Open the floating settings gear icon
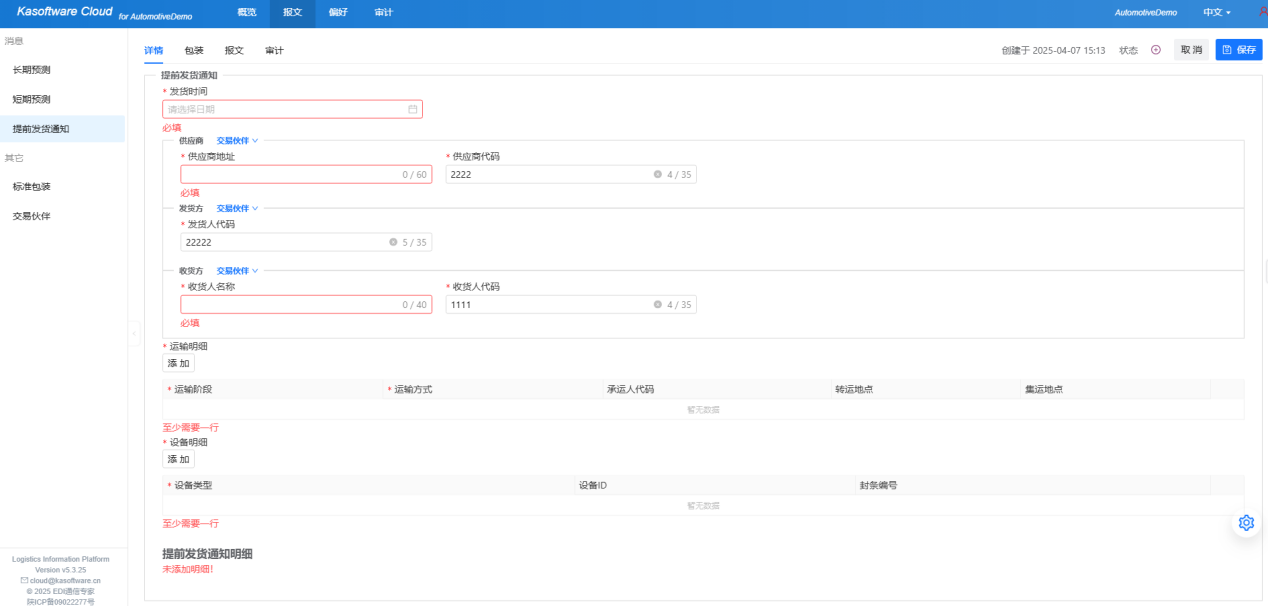Viewport: 1268px width, 606px height. point(1246,523)
